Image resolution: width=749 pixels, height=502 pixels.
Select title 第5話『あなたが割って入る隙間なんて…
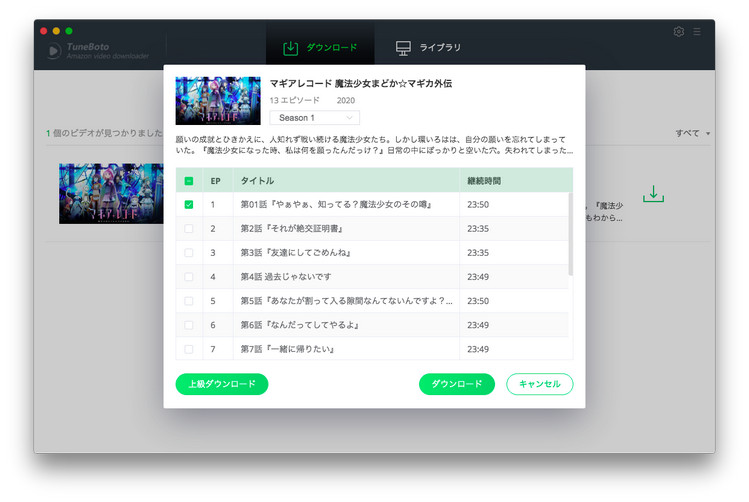(x=346, y=301)
